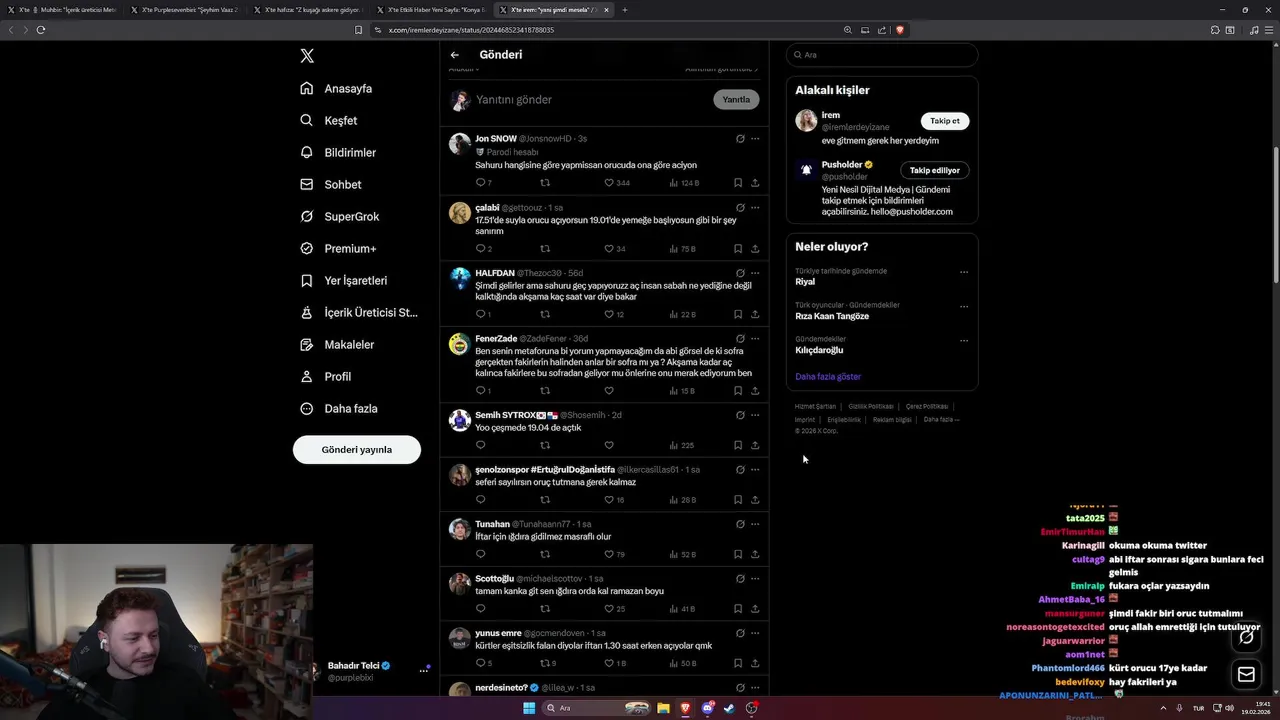Follow irem with Takip et
Viewport: 1280px width, 720px height.
[x=945, y=121]
